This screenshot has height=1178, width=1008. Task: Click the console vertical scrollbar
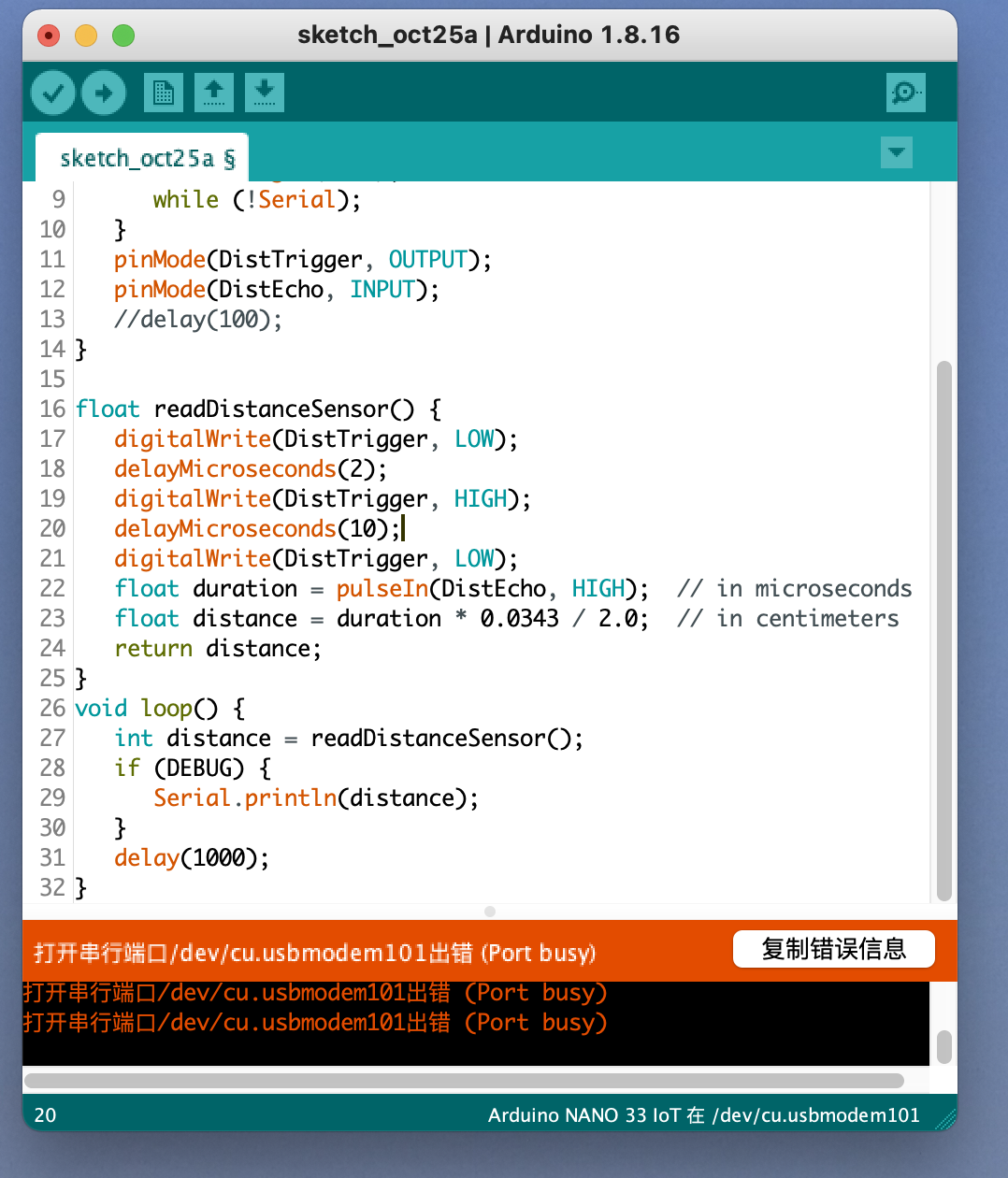(x=944, y=1047)
